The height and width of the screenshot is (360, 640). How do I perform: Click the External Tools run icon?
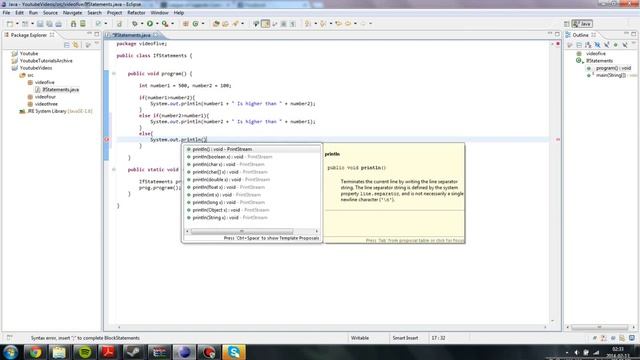pyautogui.click(x=165, y=24)
